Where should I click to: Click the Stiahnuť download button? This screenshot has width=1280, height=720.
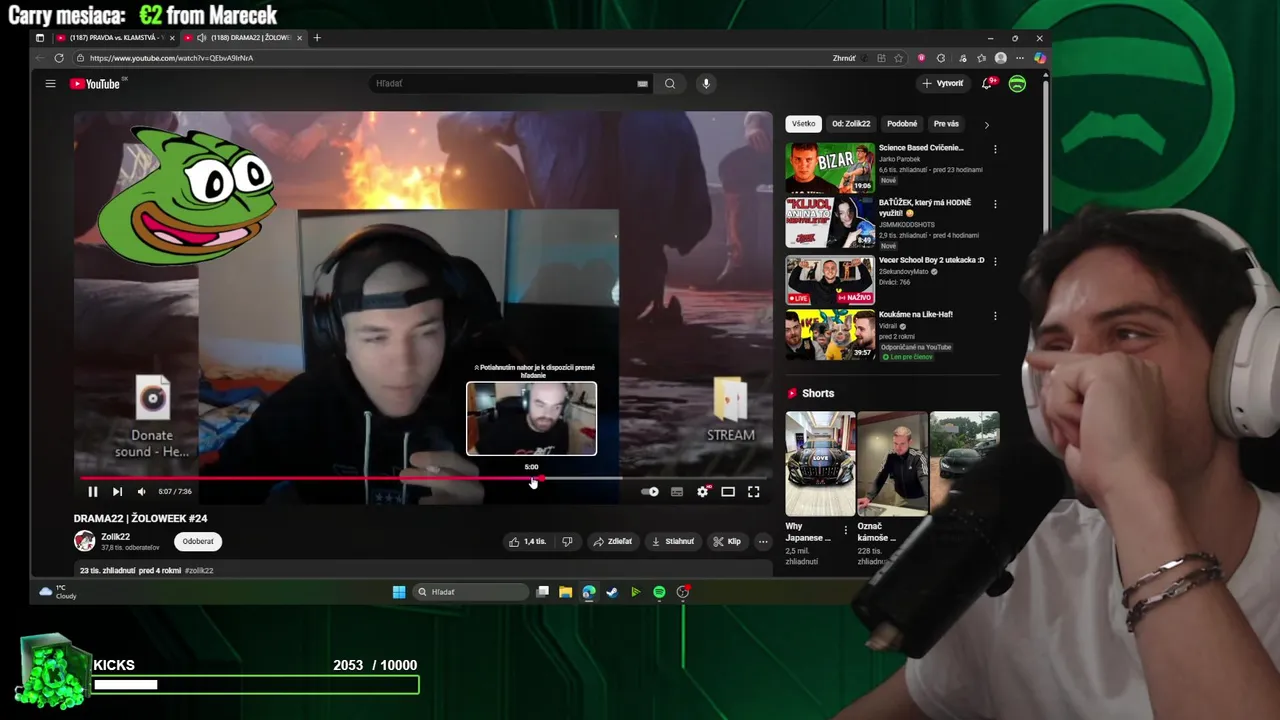tap(673, 541)
